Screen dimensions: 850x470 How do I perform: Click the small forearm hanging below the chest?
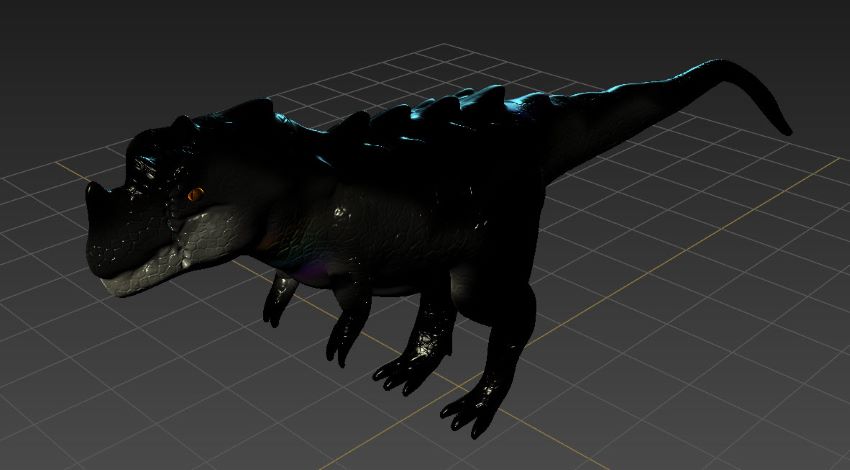tap(279, 300)
